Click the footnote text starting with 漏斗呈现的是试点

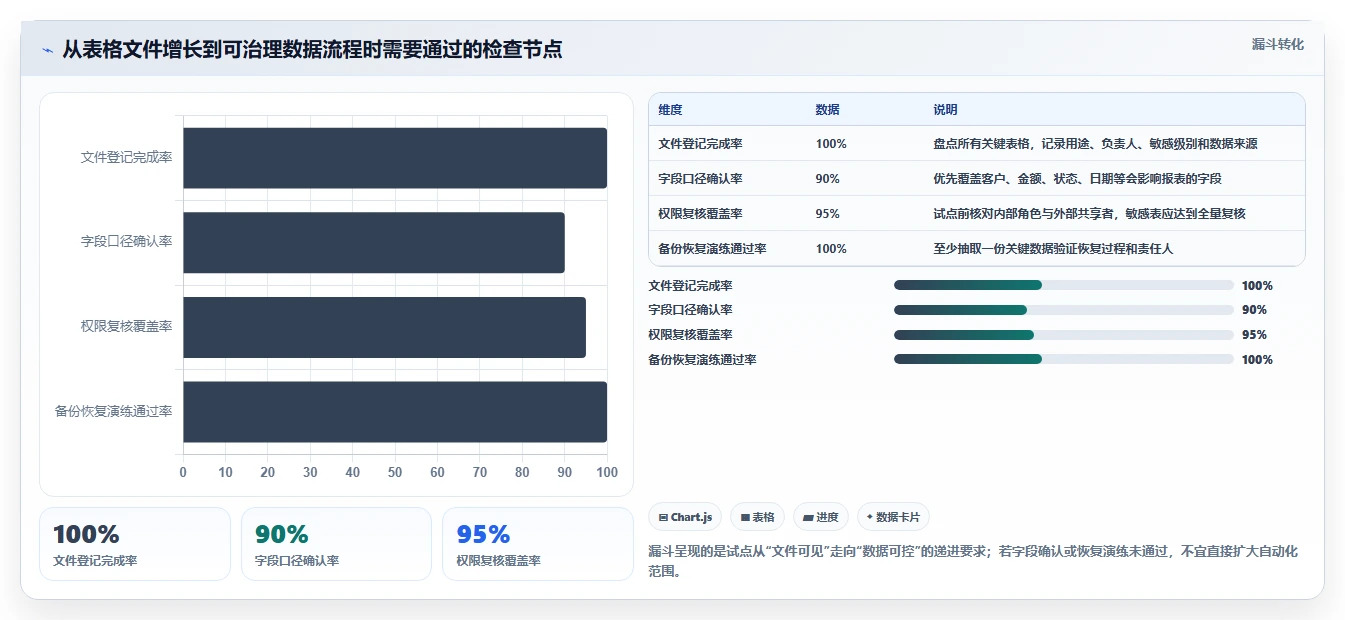[973, 562]
